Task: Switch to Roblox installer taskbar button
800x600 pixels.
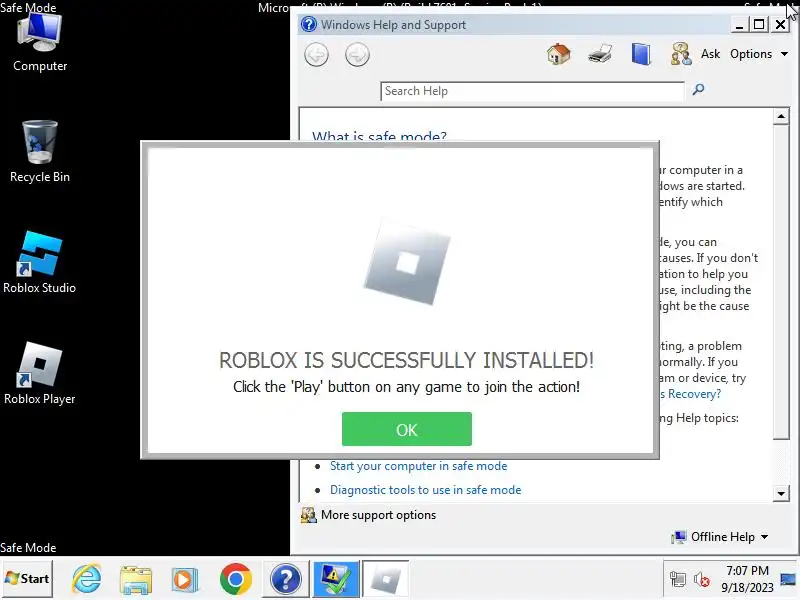Action: pos(386,579)
